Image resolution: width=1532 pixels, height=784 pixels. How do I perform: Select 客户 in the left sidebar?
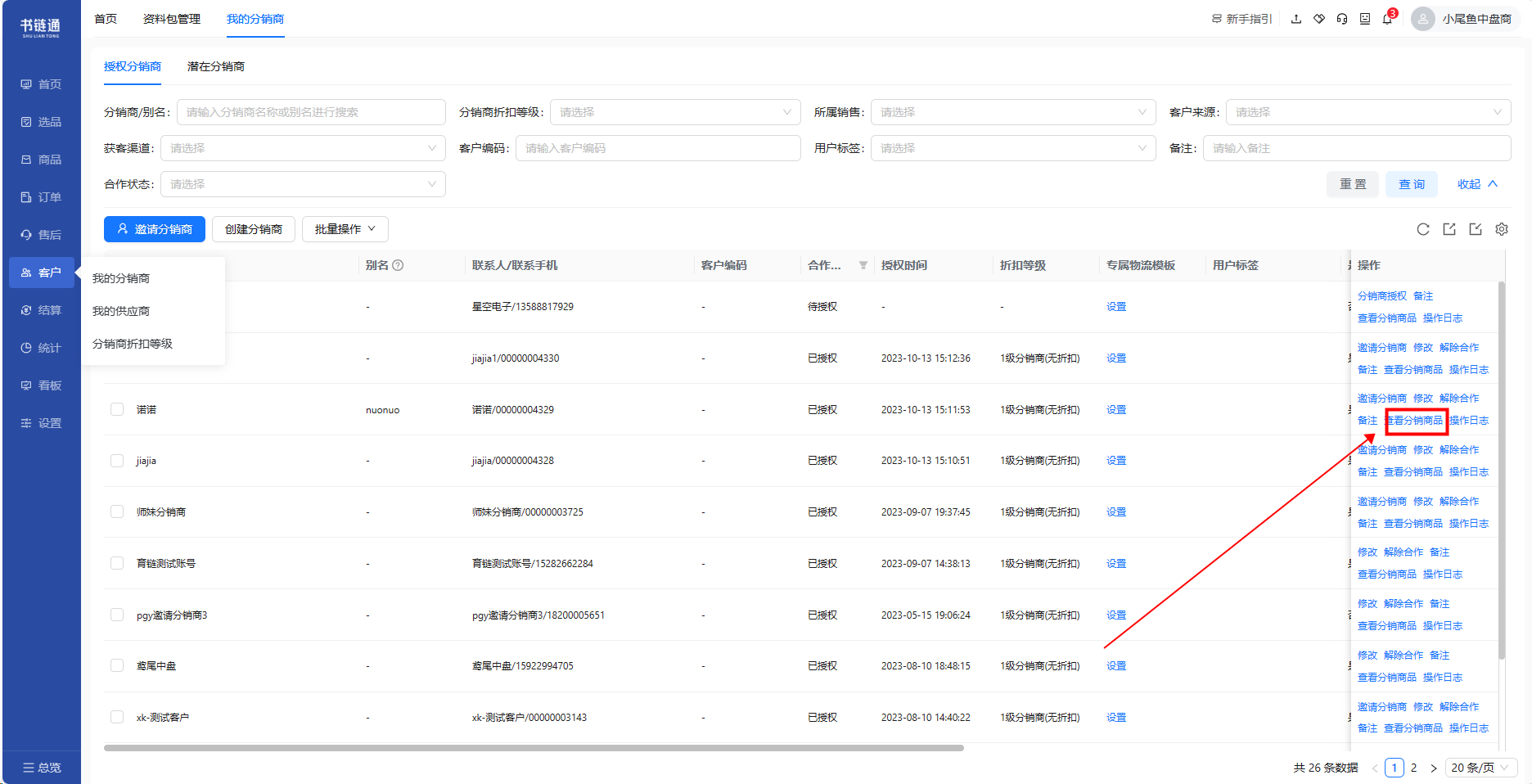(41, 273)
